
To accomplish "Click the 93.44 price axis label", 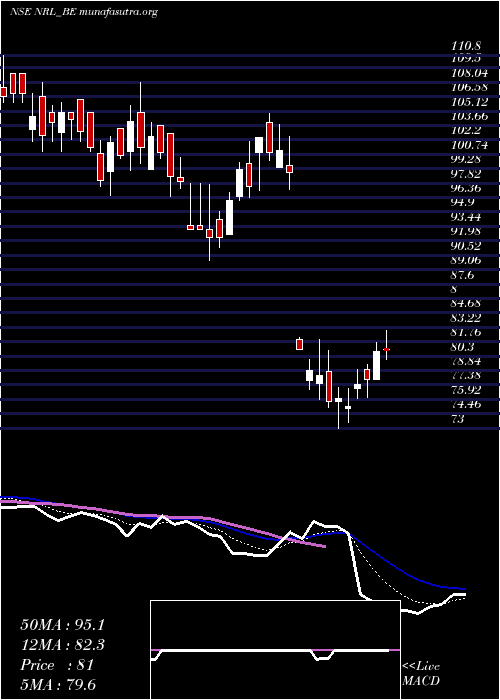I will click(x=468, y=217).
